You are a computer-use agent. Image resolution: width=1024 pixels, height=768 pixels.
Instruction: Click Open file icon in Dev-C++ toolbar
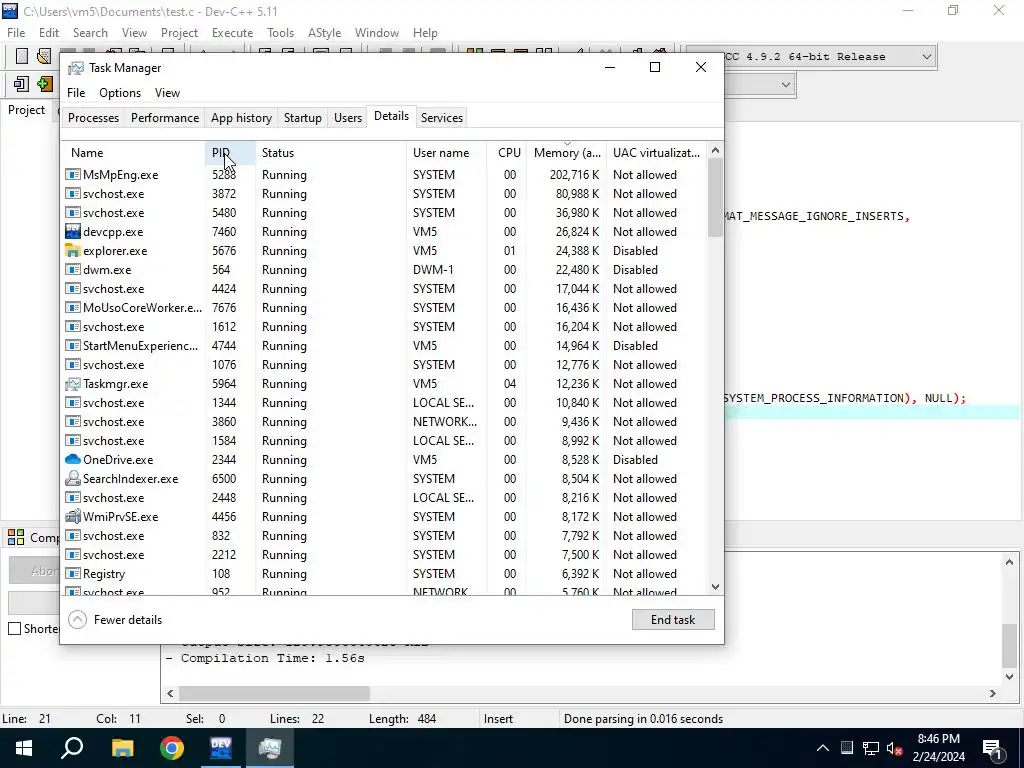point(44,57)
